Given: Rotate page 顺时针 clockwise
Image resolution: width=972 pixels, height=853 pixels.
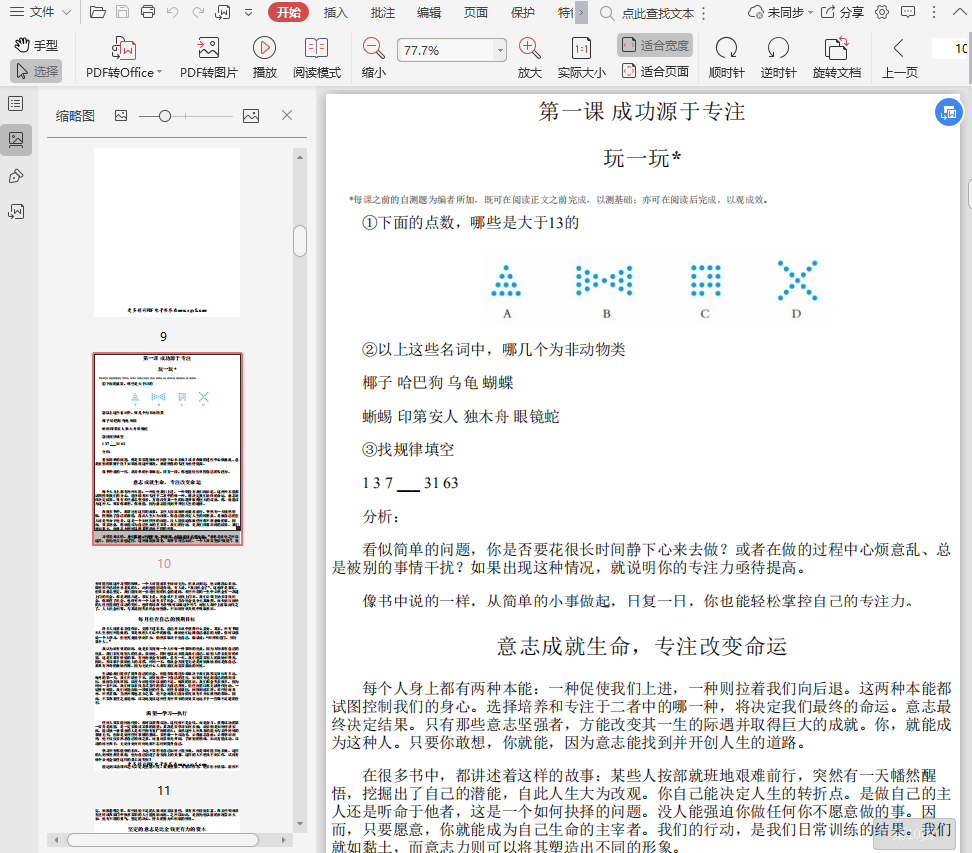Looking at the screenshot, I should pyautogui.click(x=727, y=58).
